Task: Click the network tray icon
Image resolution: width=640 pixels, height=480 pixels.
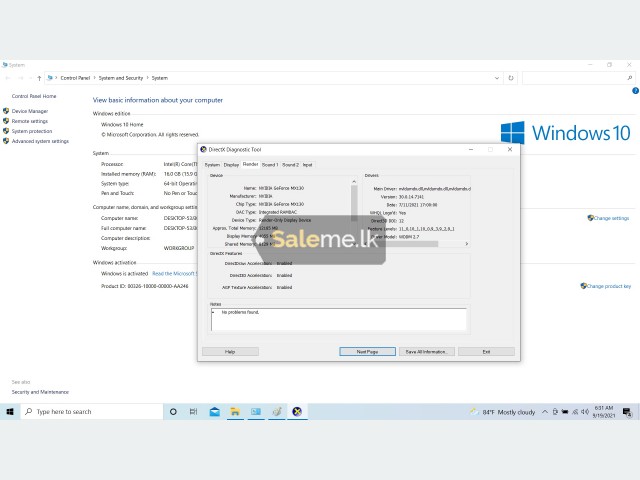Action: click(575, 412)
